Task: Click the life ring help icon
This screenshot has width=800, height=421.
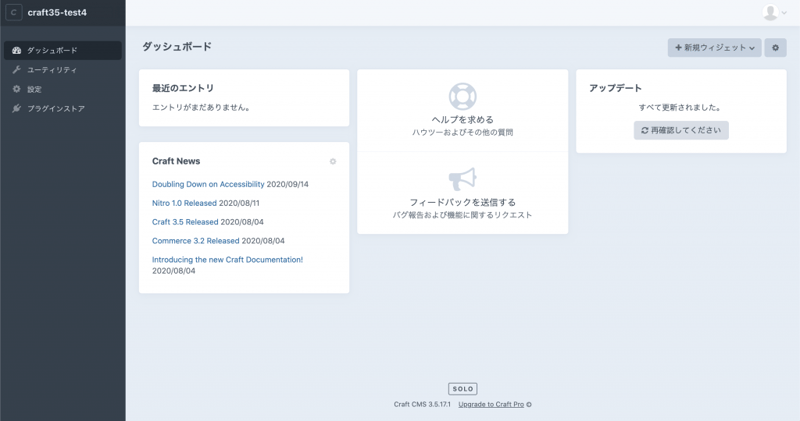Action: [462, 96]
